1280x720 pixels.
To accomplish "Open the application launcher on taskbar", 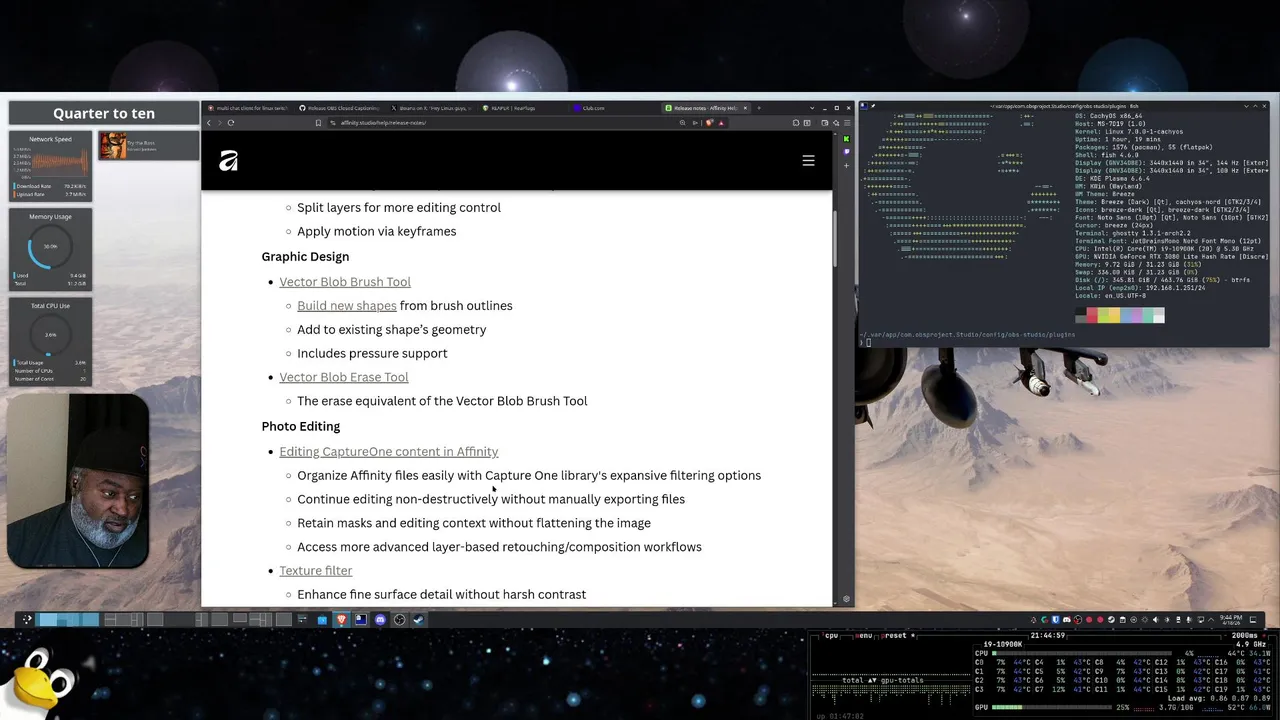I will (27, 619).
